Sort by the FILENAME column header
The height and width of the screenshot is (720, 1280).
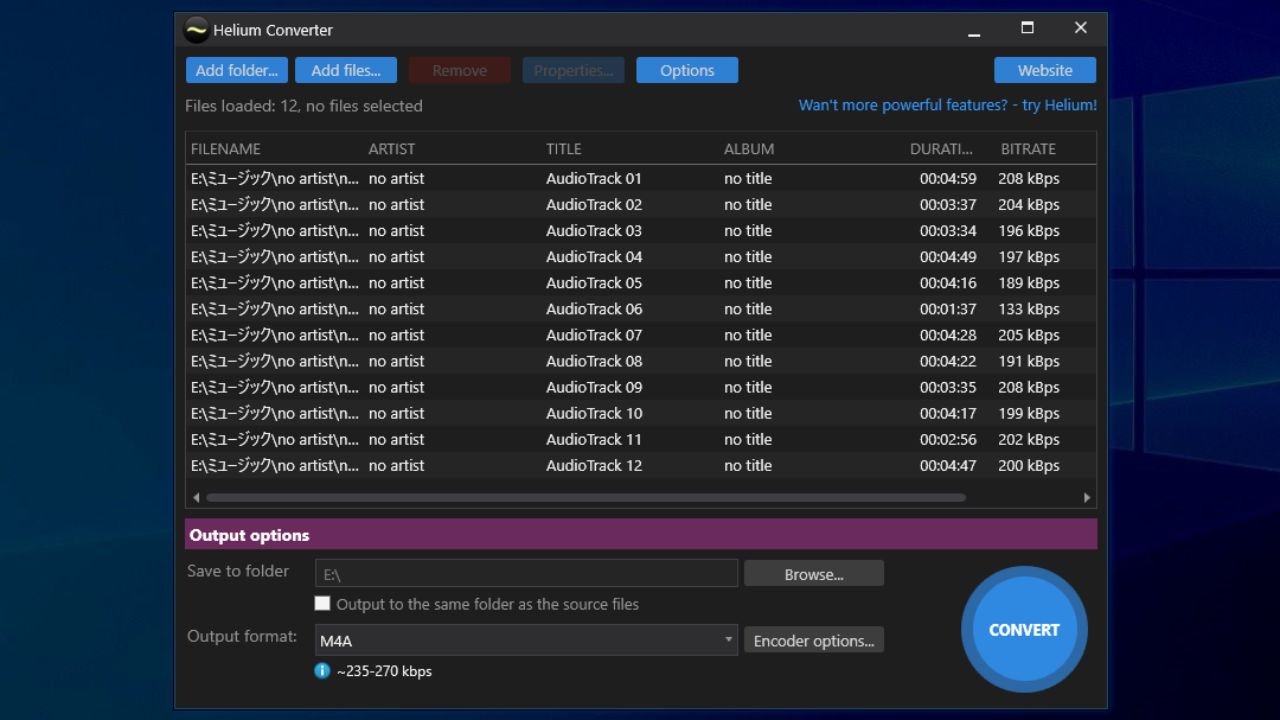[x=226, y=149]
